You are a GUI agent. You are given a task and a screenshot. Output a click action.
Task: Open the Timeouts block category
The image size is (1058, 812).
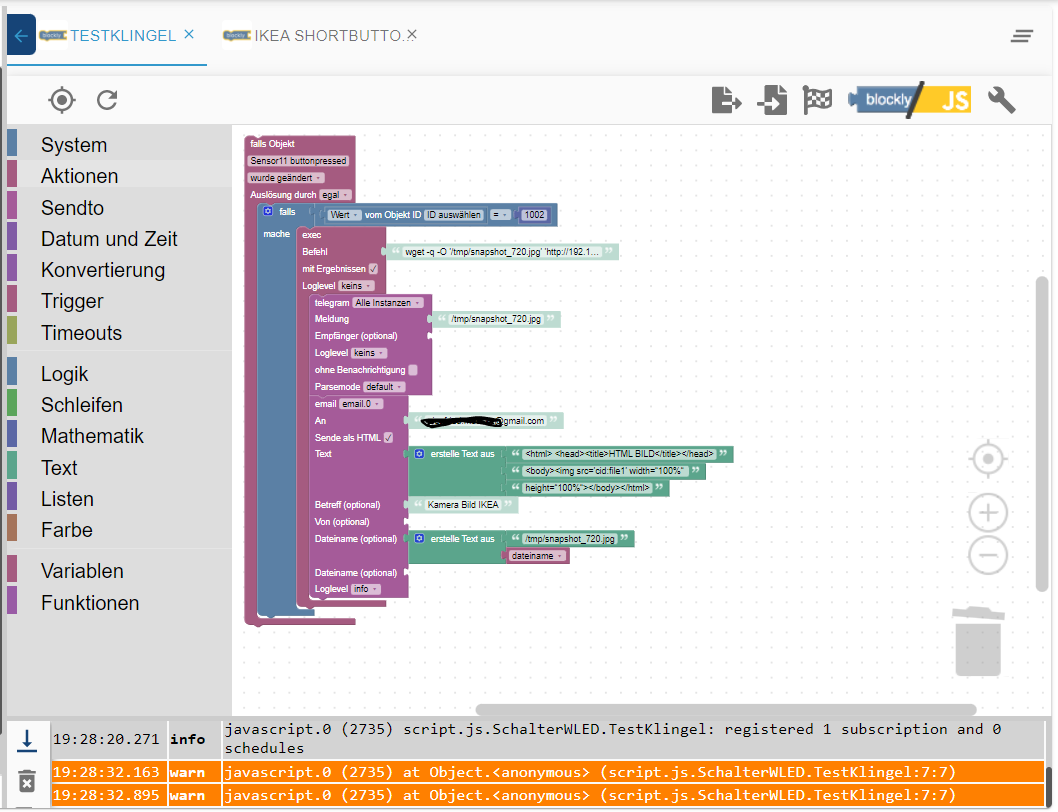pyautogui.click(x=81, y=333)
